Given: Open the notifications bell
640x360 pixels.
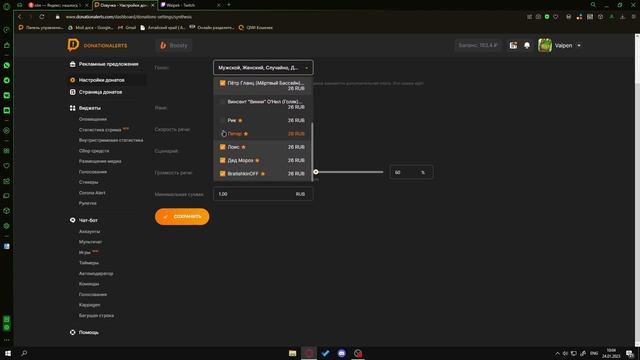Looking at the screenshot, I should pyautogui.click(x=527, y=45).
